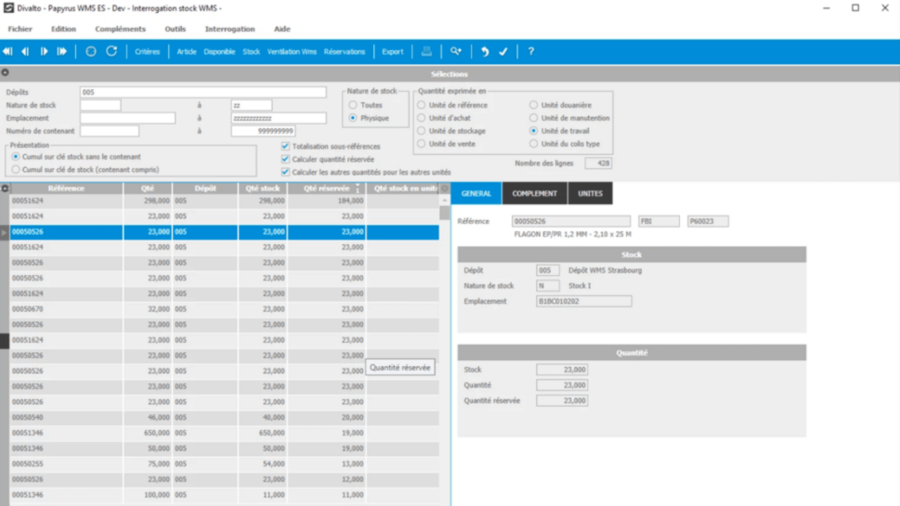Click the undo arrow icon
Screen dimensions: 900x506
[x=485, y=52]
